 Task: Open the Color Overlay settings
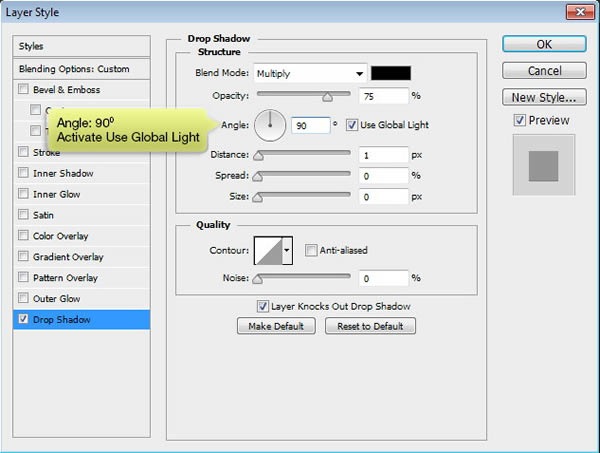[x=60, y=236]
